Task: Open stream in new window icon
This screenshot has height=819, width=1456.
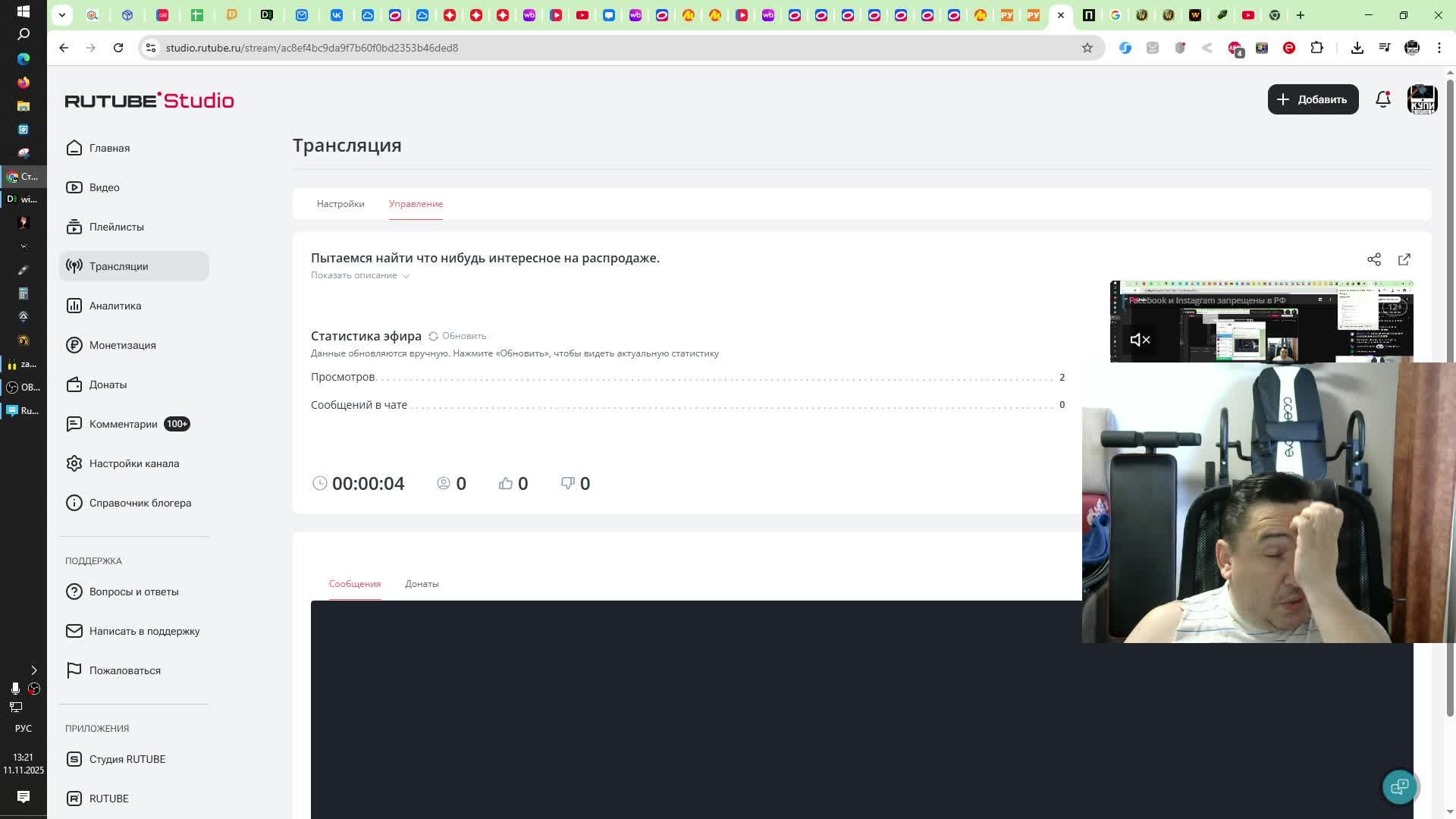Action: (1404, 259)
